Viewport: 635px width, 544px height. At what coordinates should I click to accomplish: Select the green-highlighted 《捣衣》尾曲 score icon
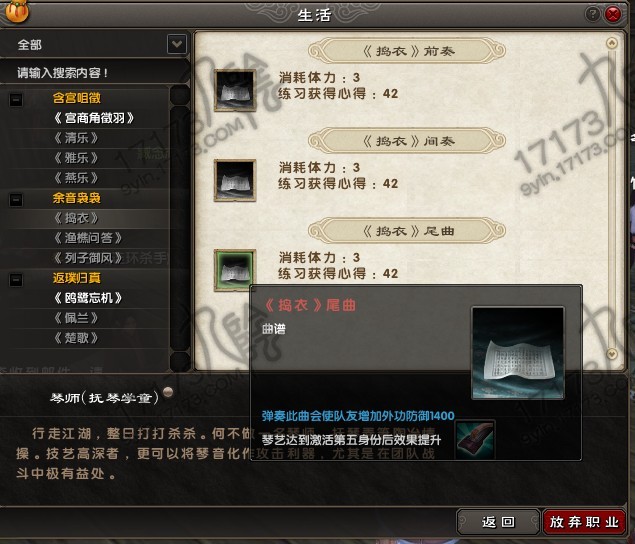235,270
